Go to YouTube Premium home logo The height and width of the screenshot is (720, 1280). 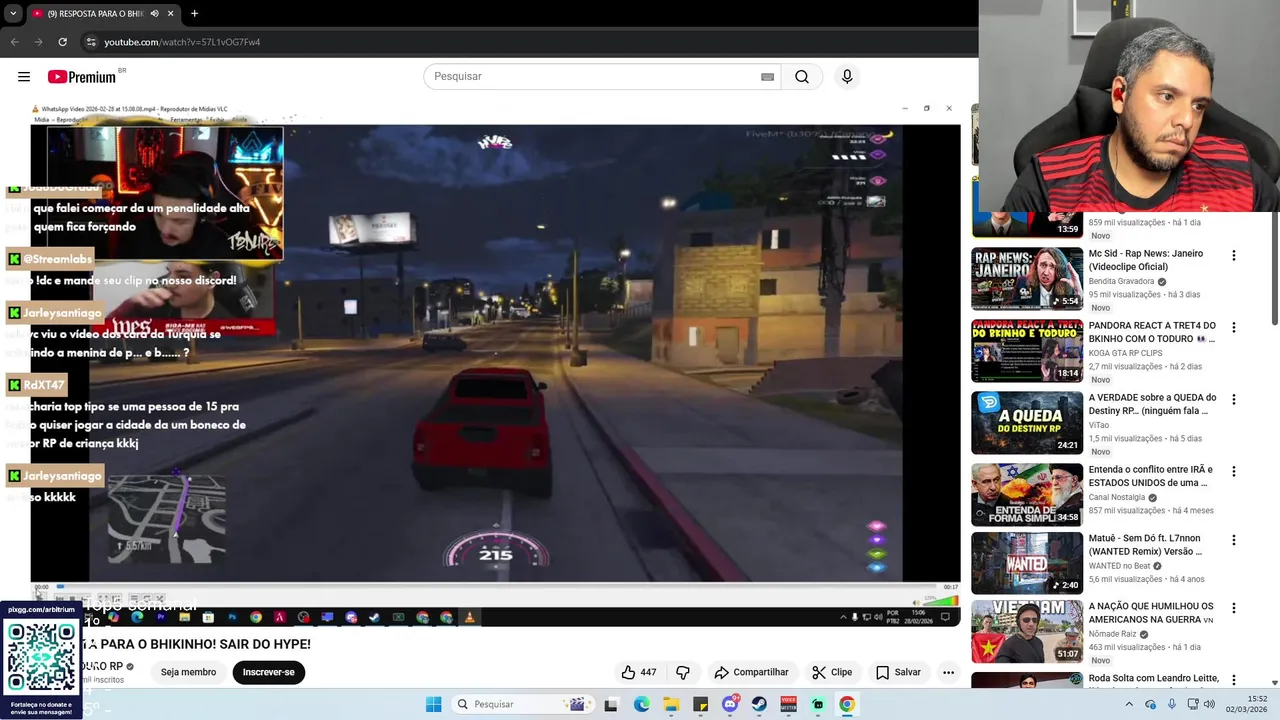click(x=82, y=77)
